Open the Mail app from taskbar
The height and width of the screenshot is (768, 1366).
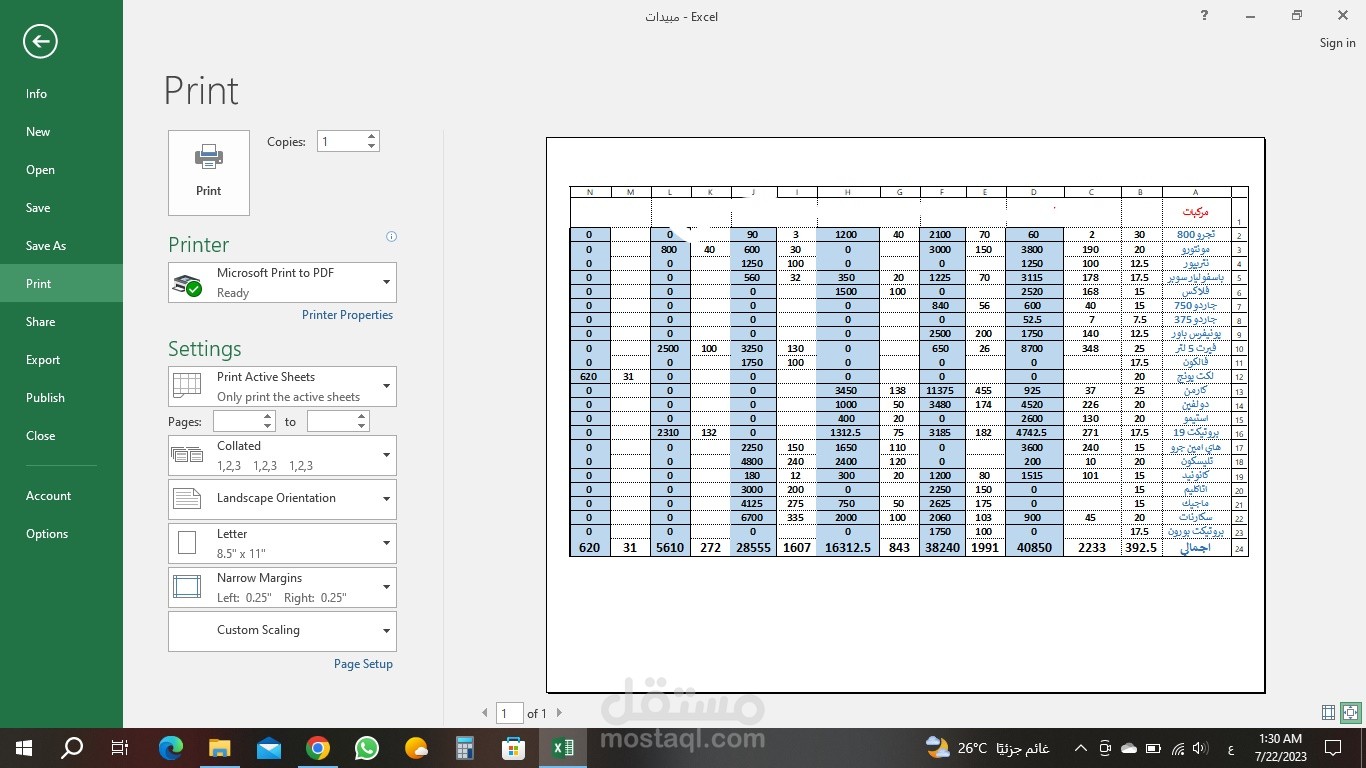(269, 748)
